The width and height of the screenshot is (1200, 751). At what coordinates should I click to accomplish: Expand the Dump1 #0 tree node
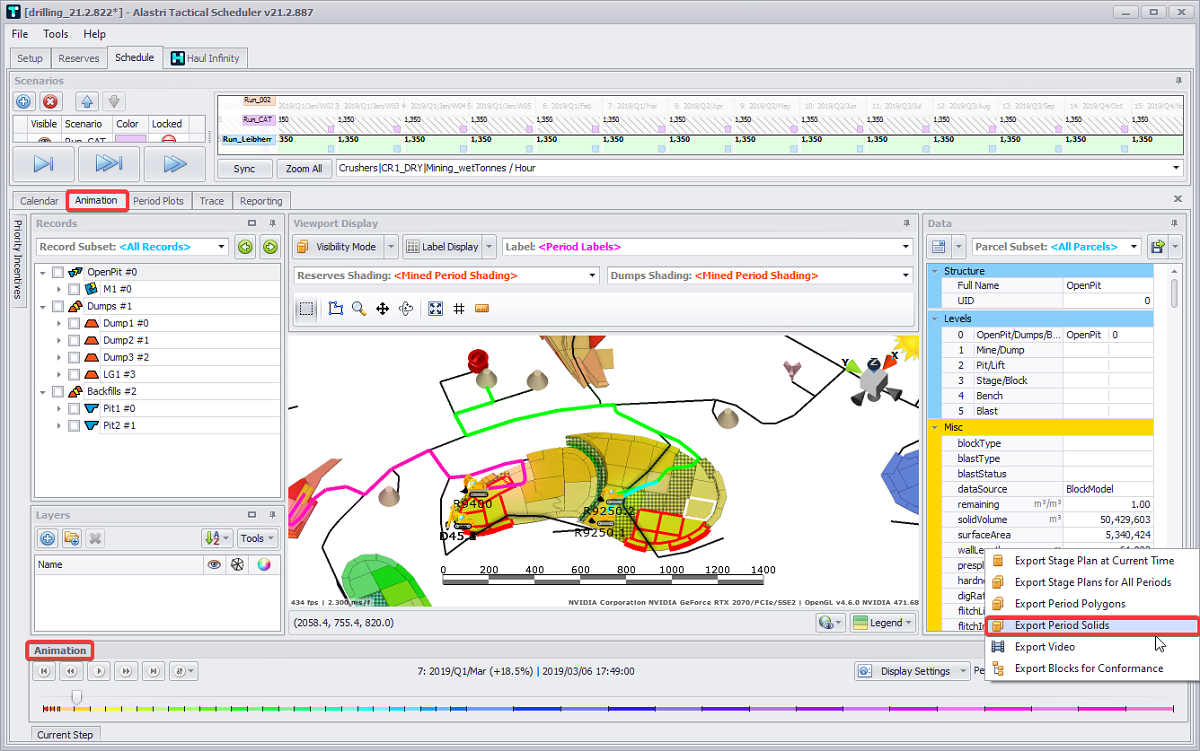[59, 323]
